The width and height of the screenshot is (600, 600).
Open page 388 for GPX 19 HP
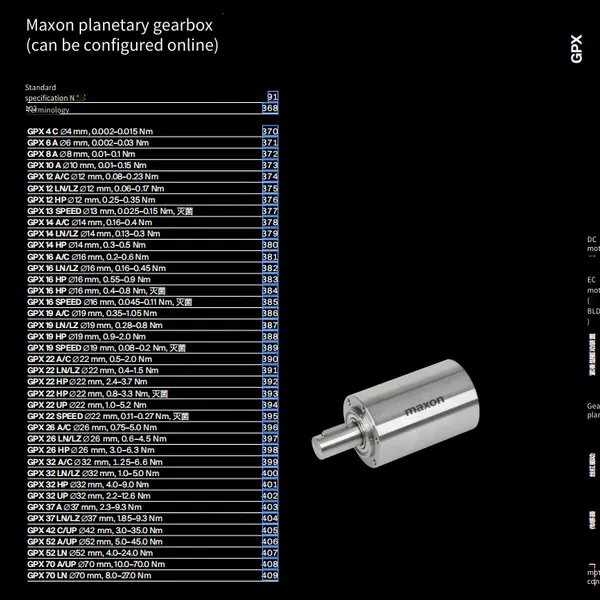[x=270, y=336]
